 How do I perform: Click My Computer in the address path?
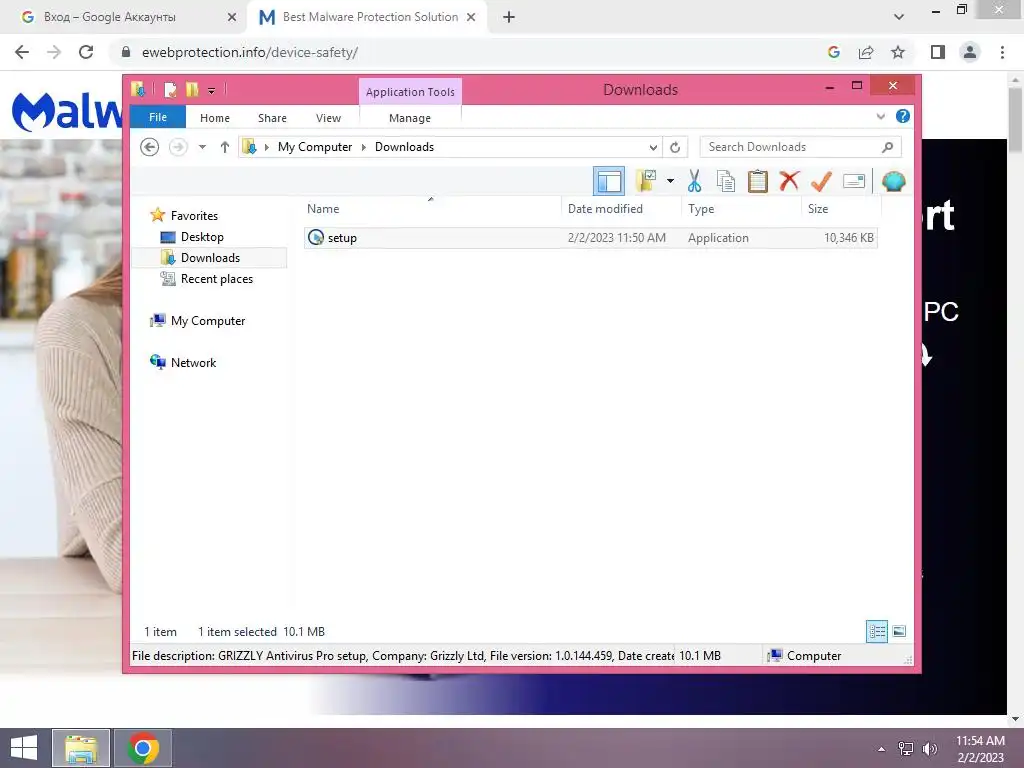coord(315,147)
